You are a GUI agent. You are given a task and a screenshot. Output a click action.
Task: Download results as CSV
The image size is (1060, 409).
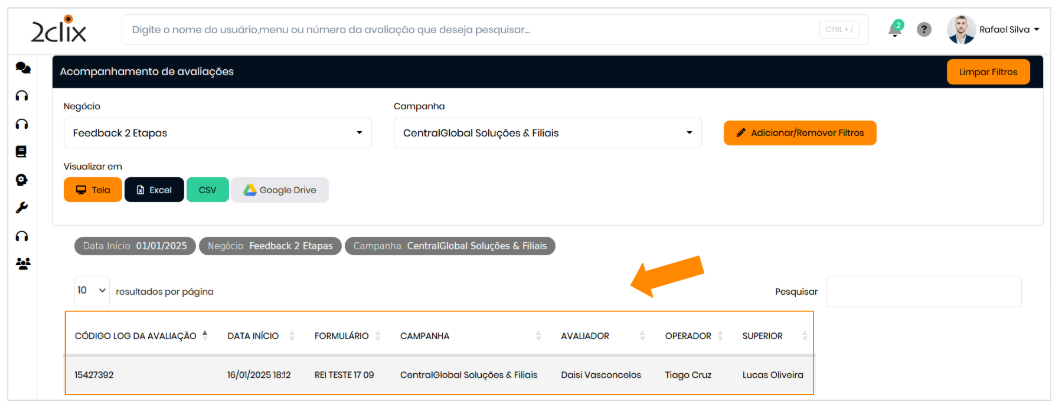208,190
